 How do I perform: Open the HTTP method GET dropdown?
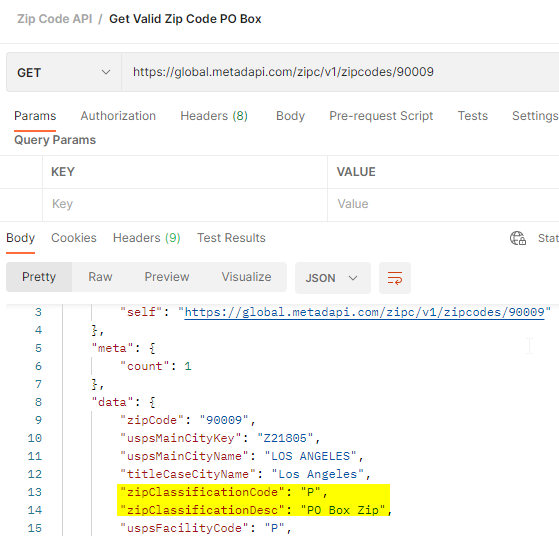click(x=63, y=72)
